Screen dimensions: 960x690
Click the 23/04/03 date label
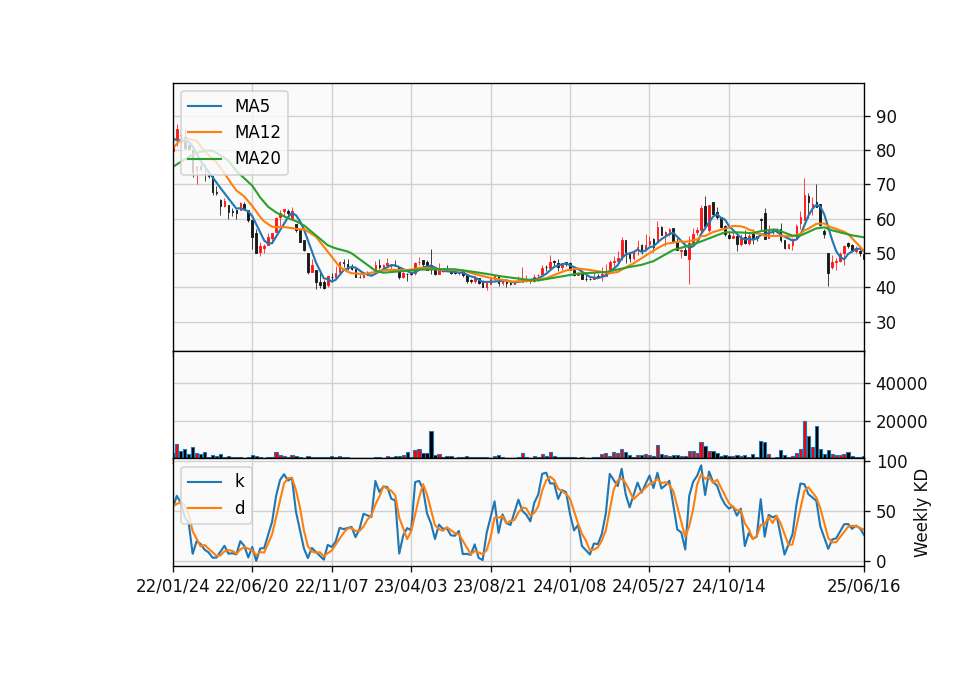point(410,586)
